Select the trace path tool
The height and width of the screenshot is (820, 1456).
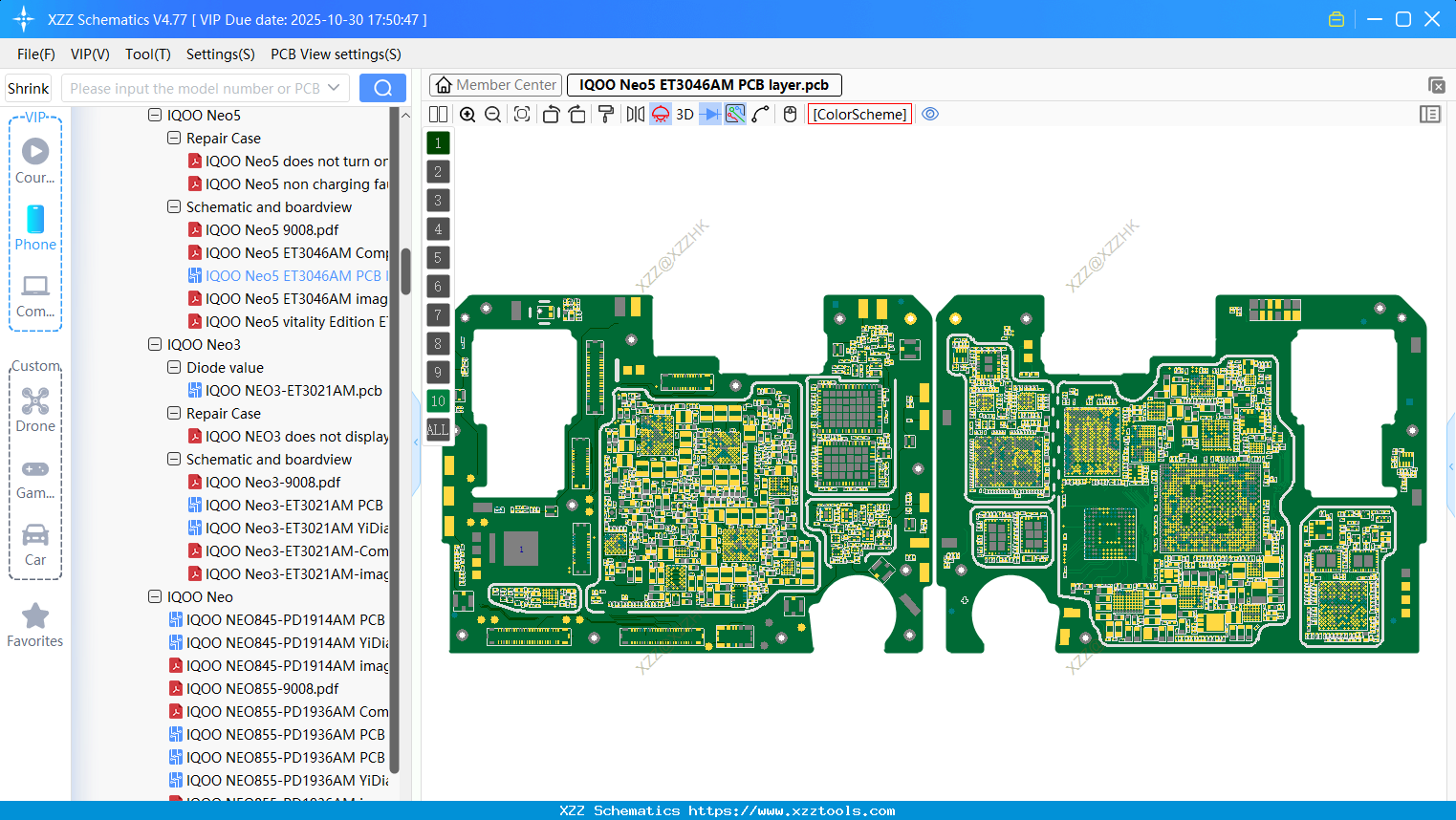click(761, 115)
